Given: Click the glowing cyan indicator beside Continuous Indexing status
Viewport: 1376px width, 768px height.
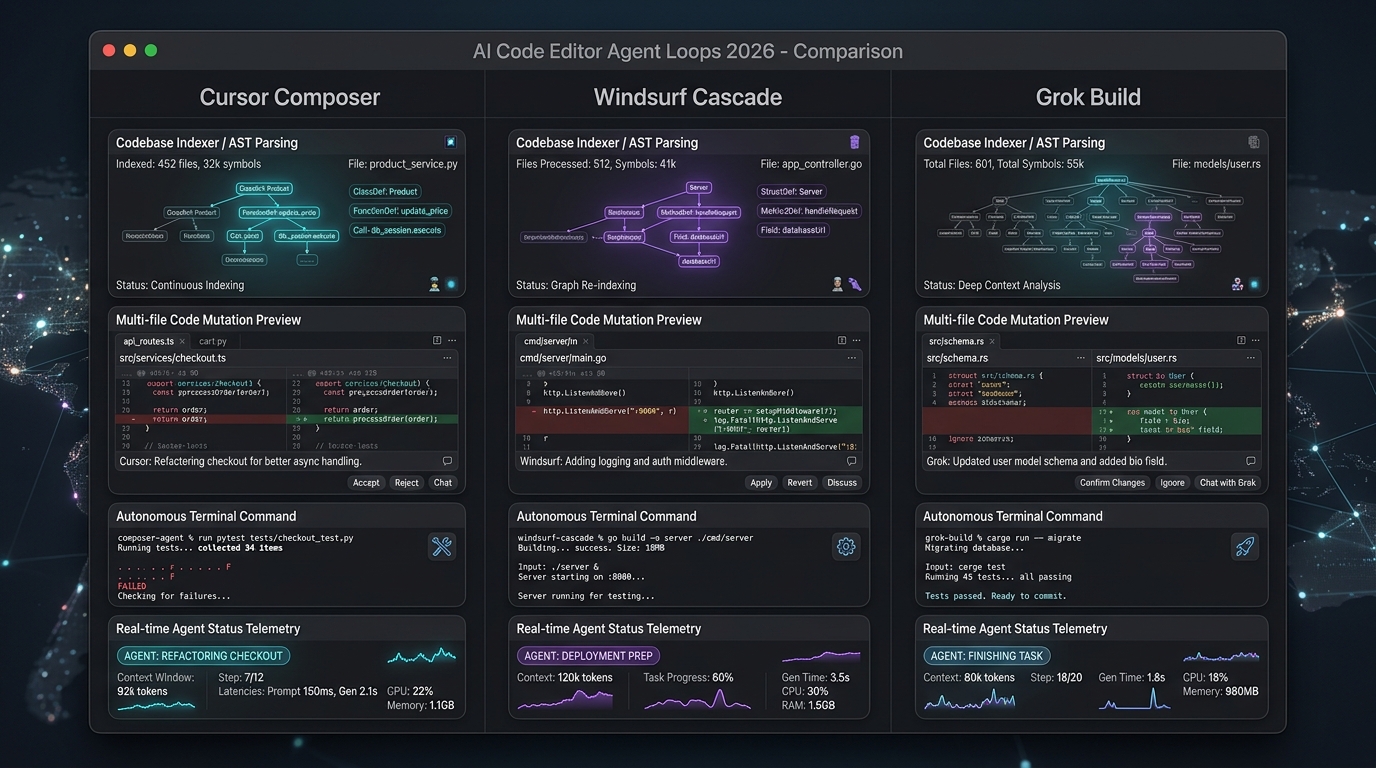Looking at the screenshot, I should [x=451, y=285].
